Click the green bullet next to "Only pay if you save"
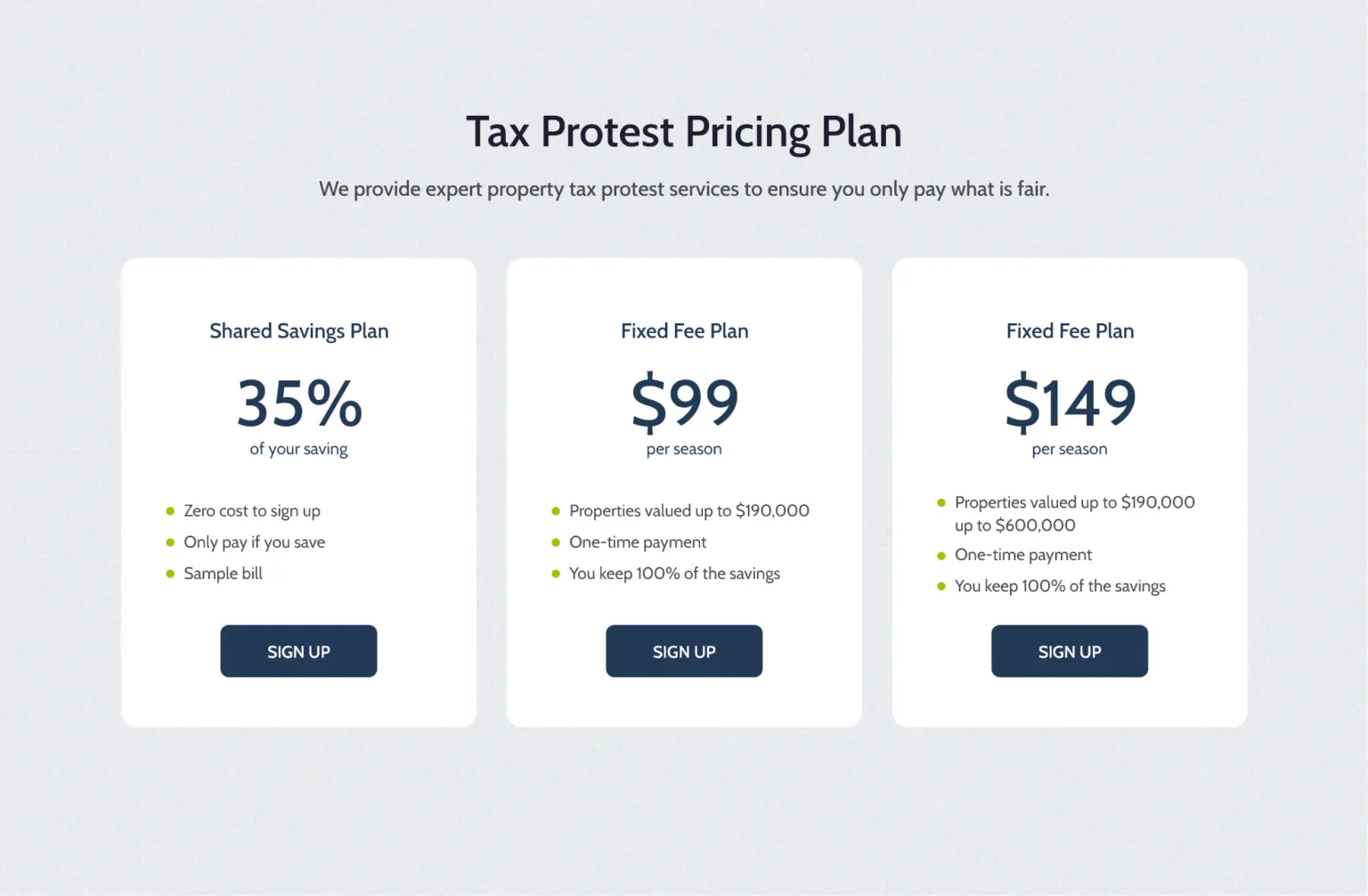Image resolution: width=1368 pixels, height=896 pixels. click(170, 542)
